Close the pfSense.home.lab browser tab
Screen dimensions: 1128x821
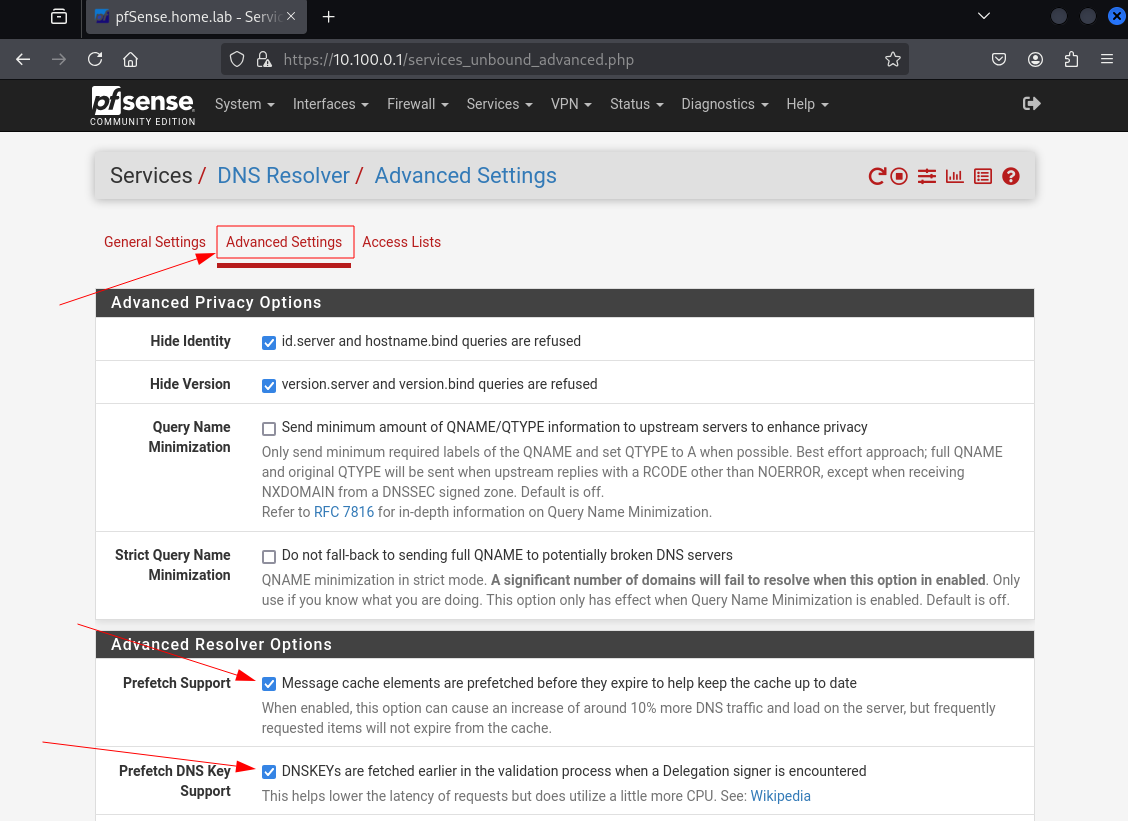point(291,16)
